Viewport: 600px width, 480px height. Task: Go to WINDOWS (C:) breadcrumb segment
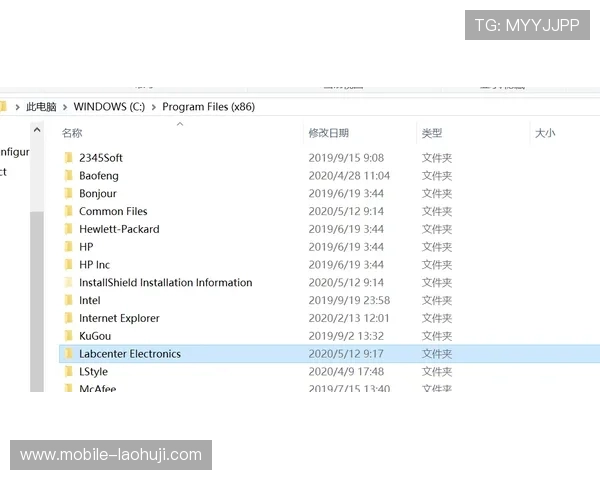click(109, 107)
